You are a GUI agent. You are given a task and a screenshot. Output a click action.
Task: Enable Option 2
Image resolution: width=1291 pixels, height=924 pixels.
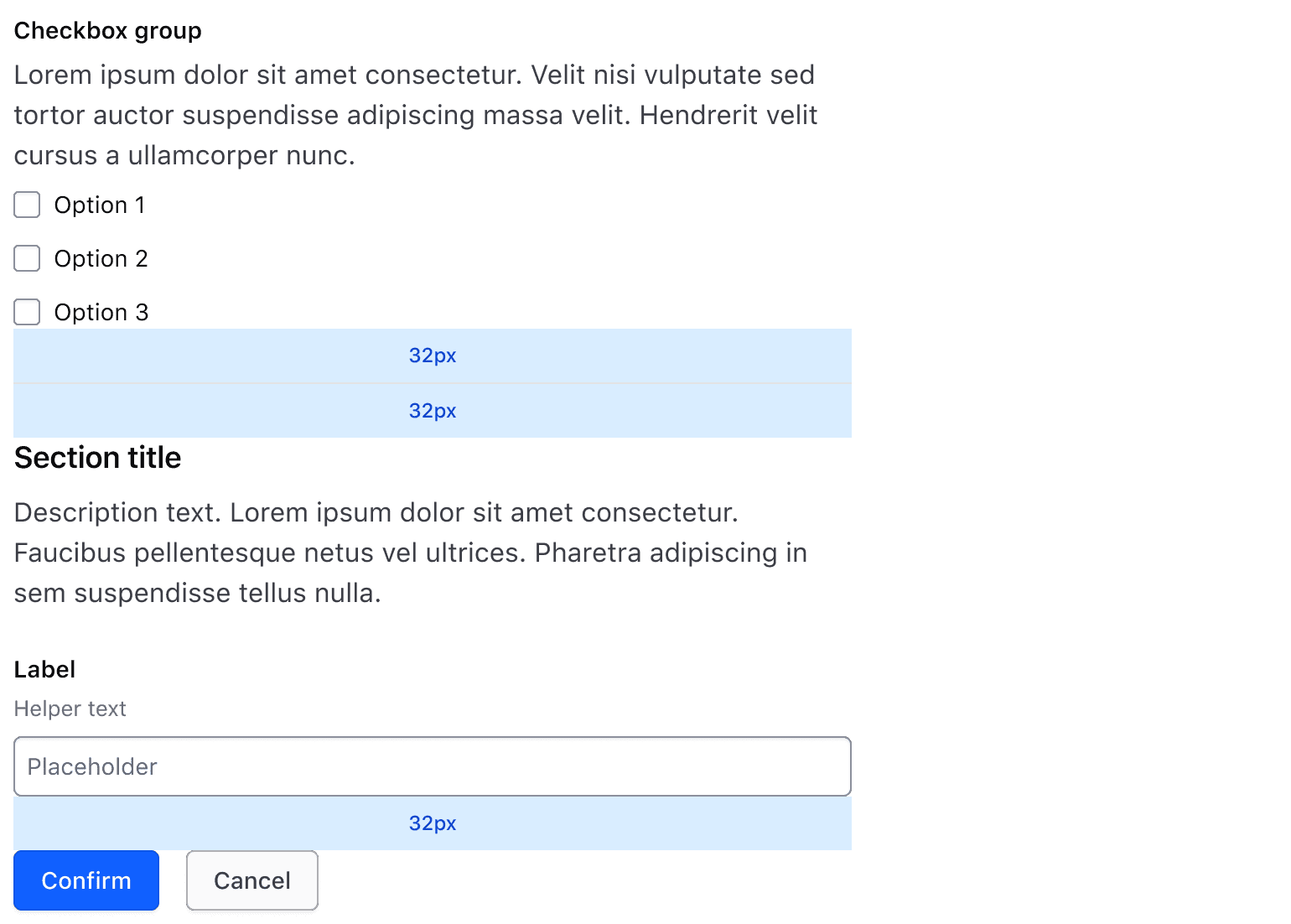[27, 258]
